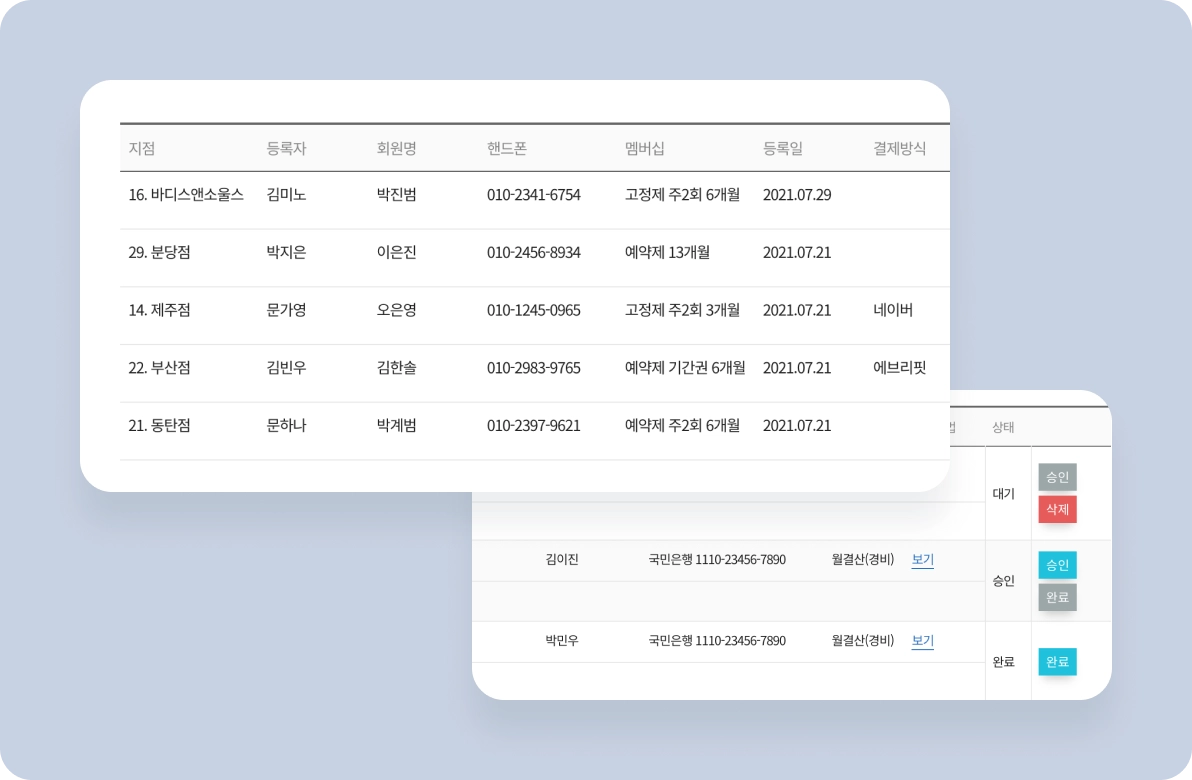Select the 결제방식 column header

pyautogui.click(x=899, y=148)
